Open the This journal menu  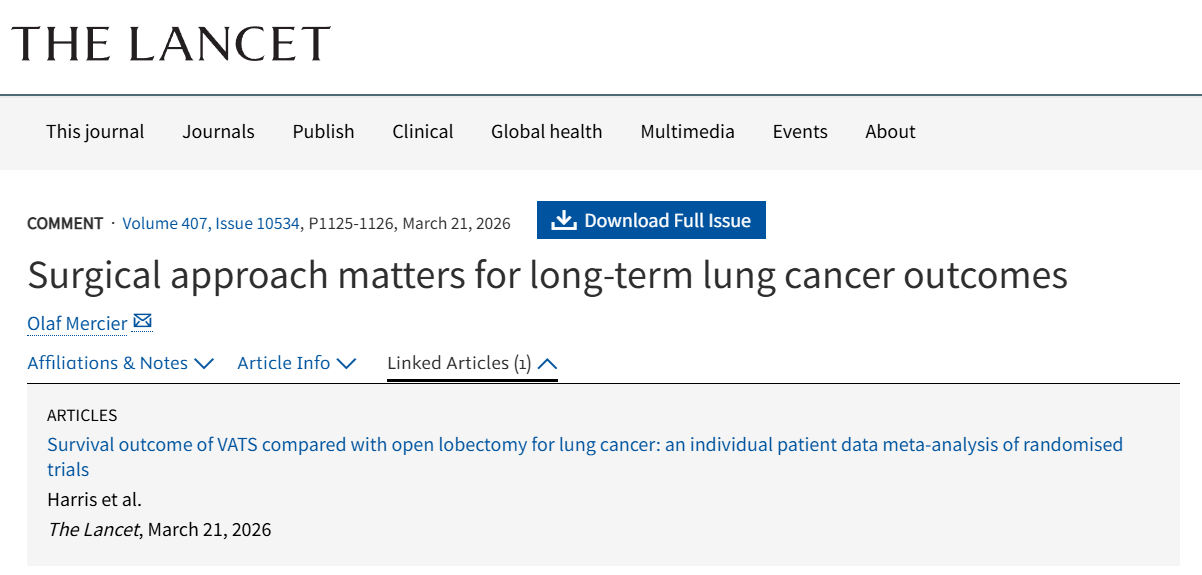pyautogui.click(x=95, y=132)
